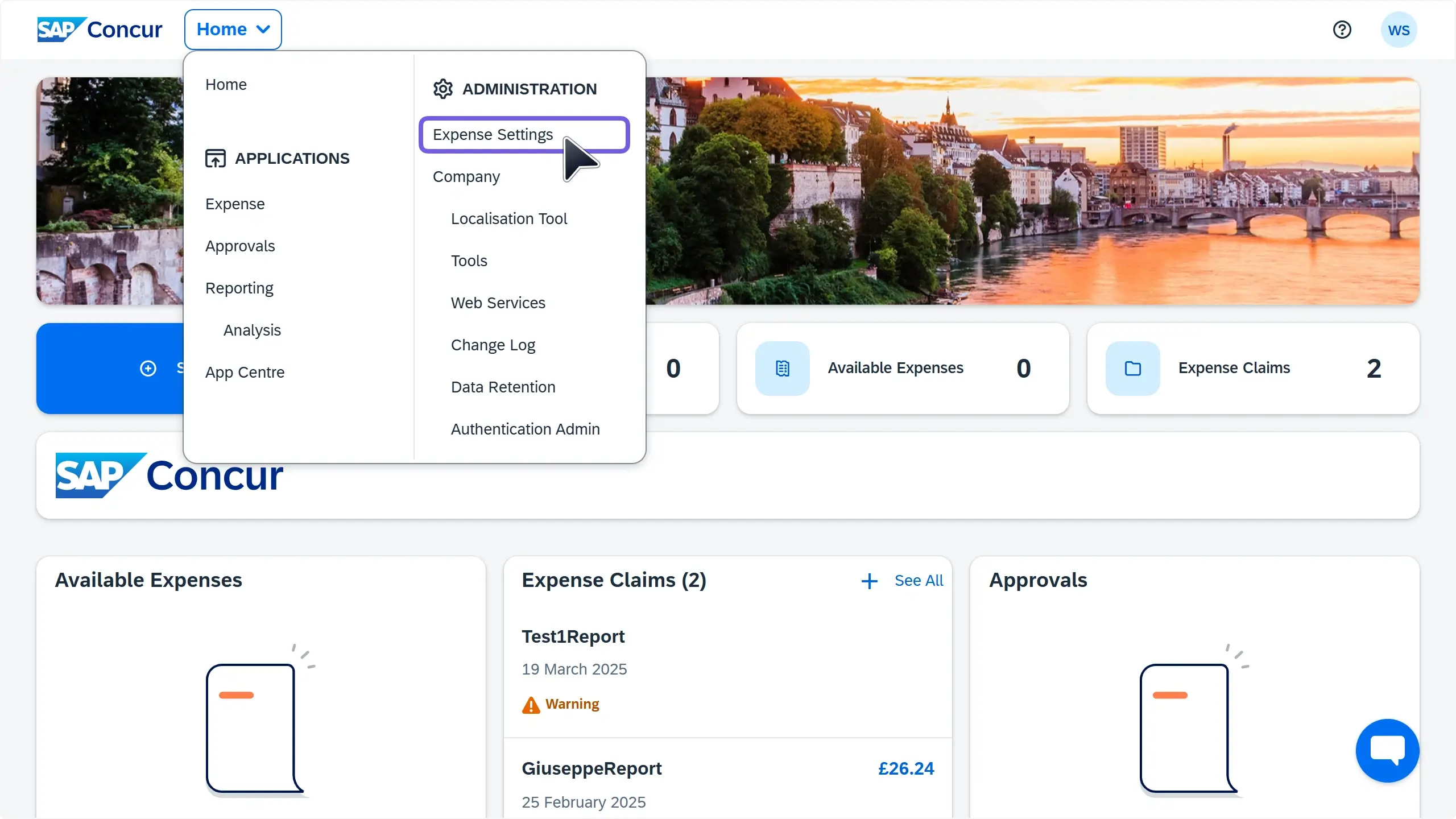Click the plus circle icon on blue tile
Image resolution: width=1456 pixels, height=819 pixels.
tap(148, 369)
